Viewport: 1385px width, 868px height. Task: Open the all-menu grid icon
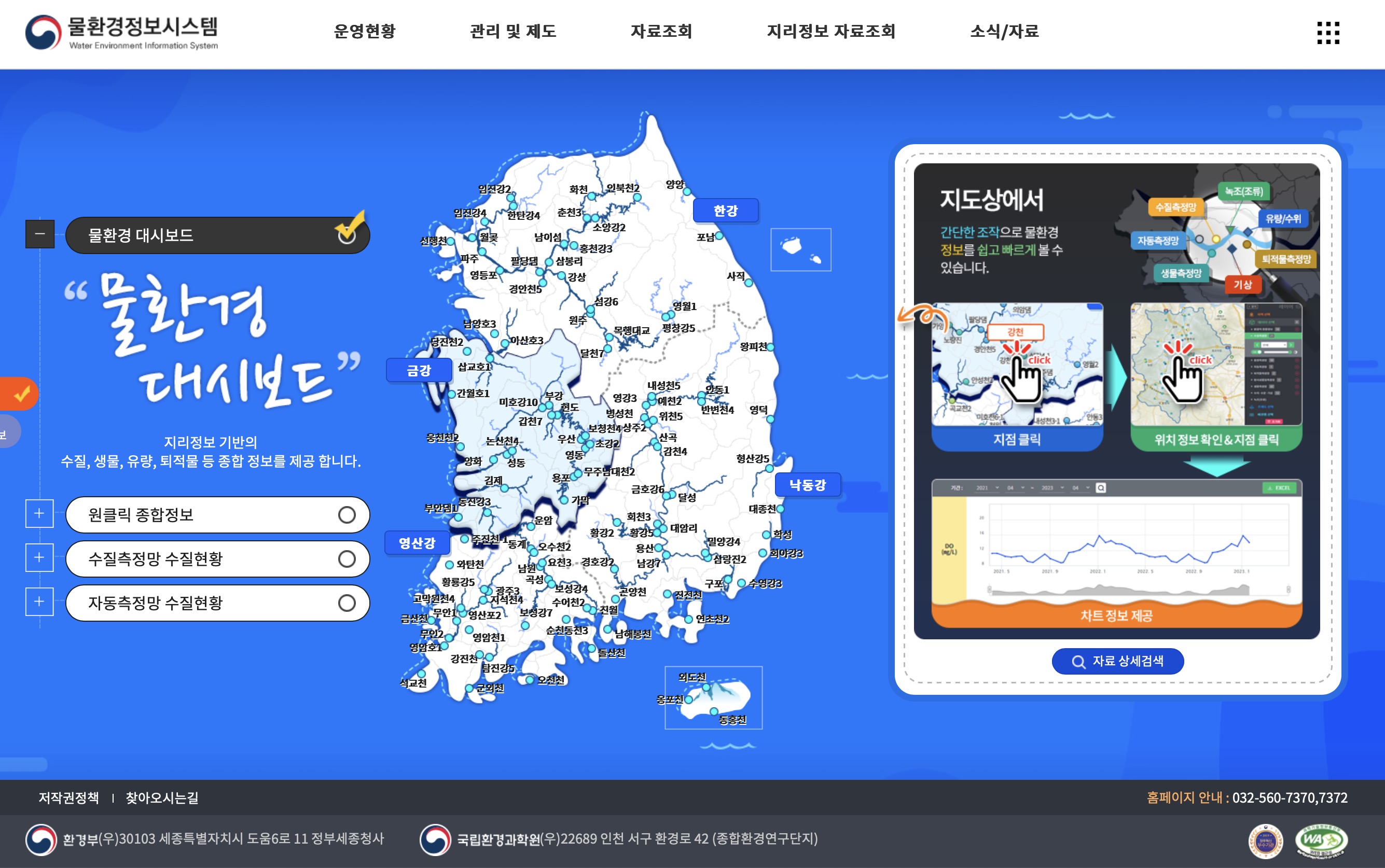pos(1327,33)
